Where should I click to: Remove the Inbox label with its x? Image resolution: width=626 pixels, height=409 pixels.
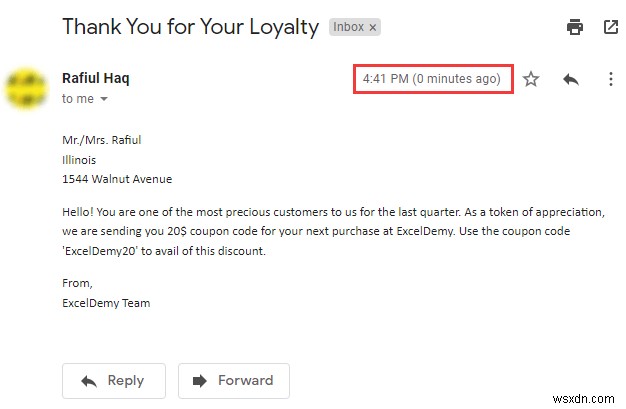click(x=373, y=28)
